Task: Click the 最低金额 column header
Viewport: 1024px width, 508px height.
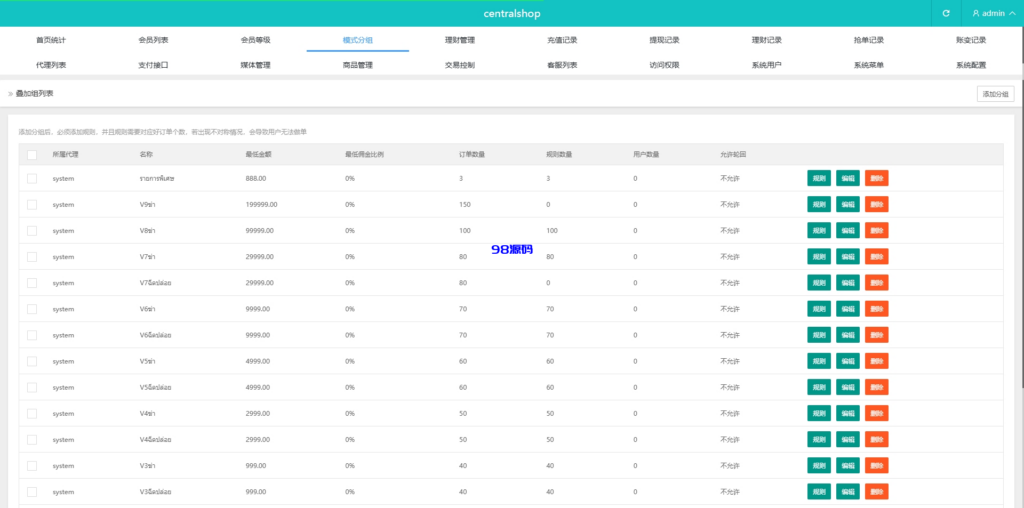Action: [x=259, y=155]
